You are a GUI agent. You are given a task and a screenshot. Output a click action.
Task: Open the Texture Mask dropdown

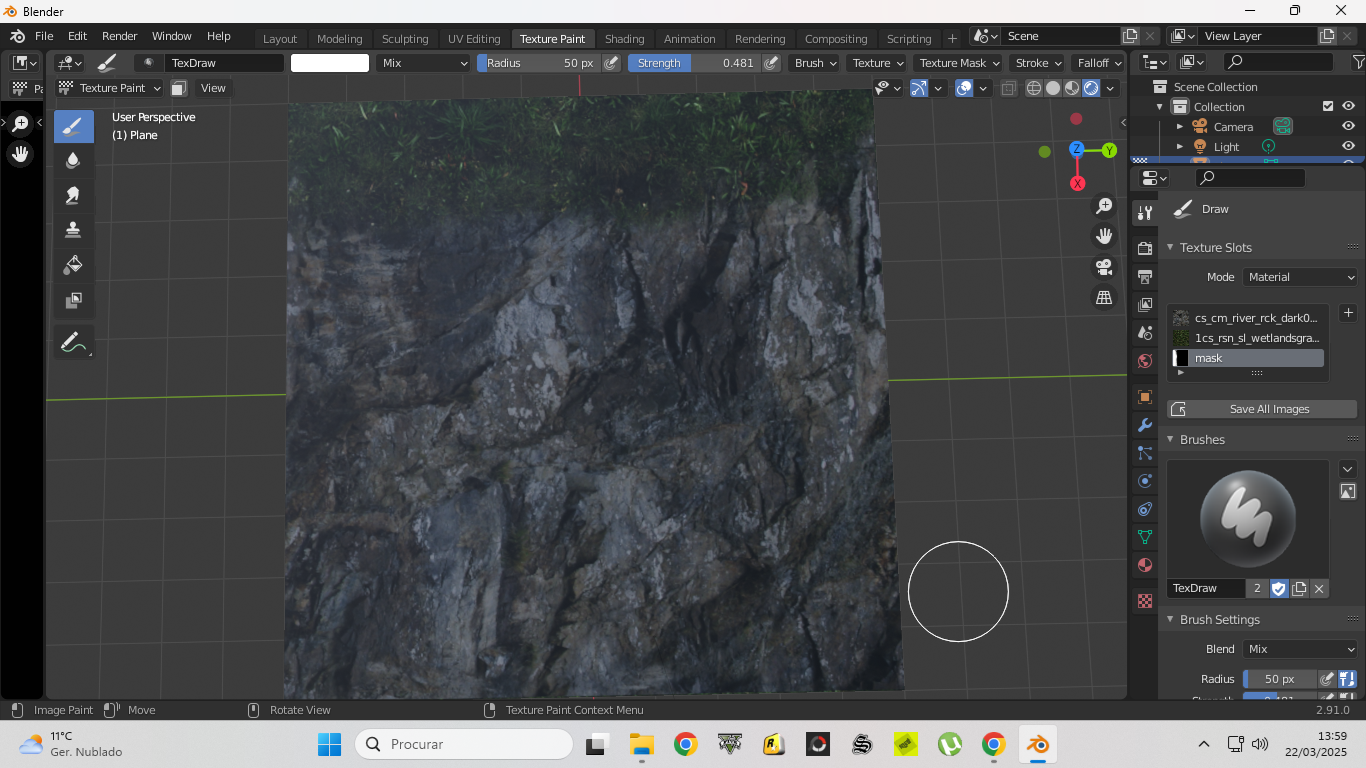(x=960, y=63)
